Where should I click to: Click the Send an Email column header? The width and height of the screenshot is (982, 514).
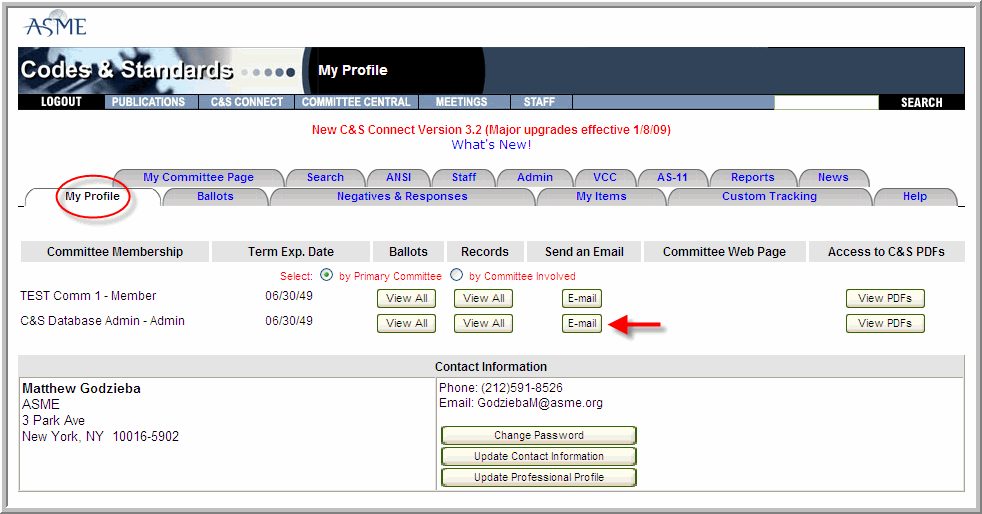584,252
